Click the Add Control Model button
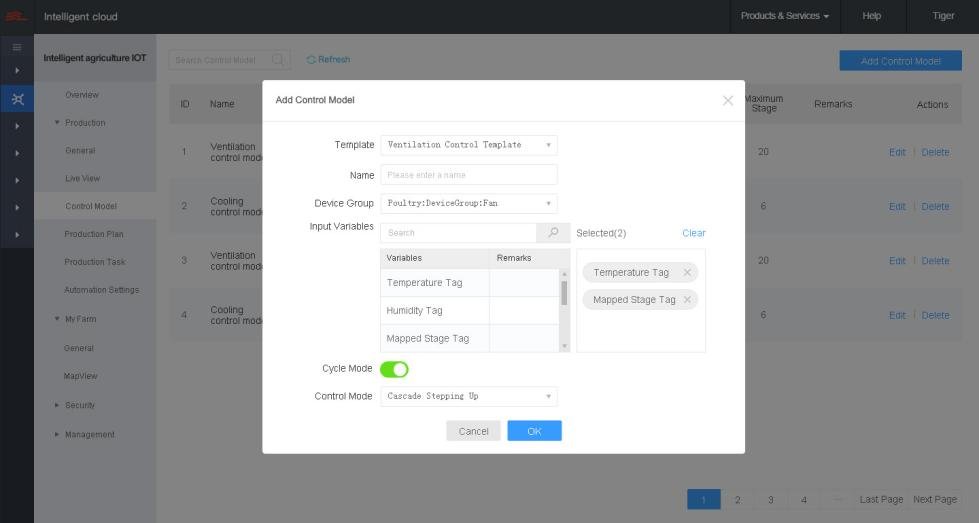The width and height of the screenshot is (979, 523). 900,61
